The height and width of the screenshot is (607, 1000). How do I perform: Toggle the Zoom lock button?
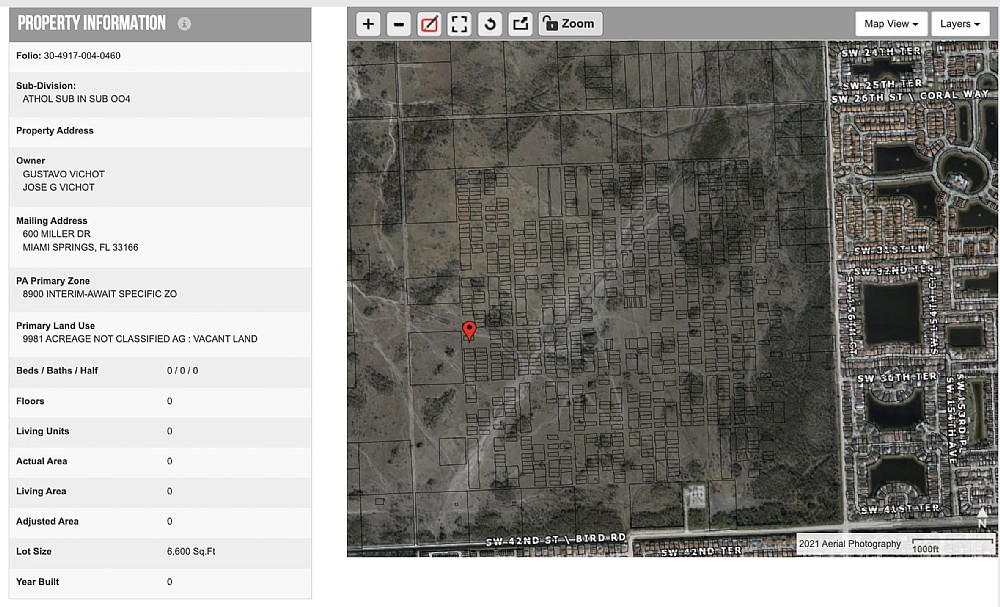(x=570, y=24)
